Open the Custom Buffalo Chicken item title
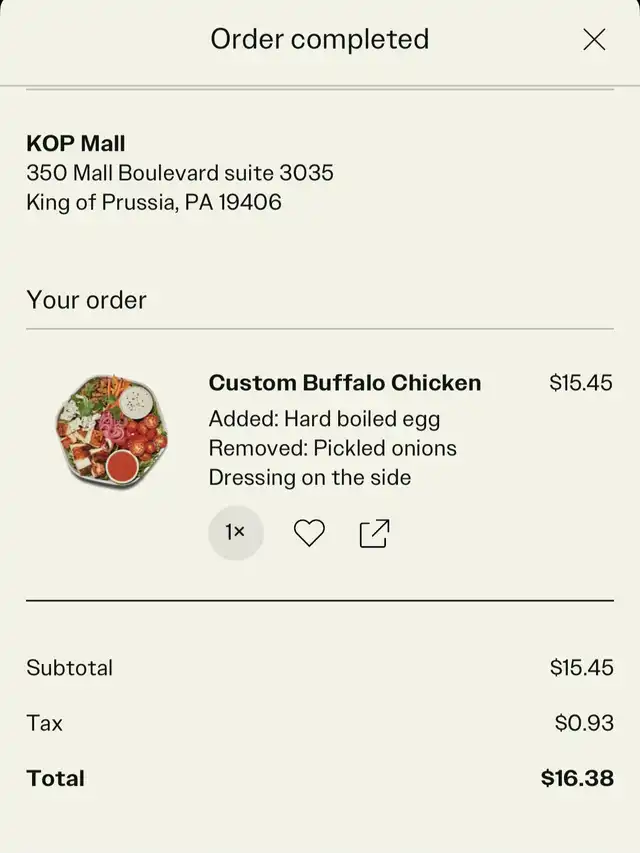The width and height of the screenshot is (640, 853). pos(344,382)
